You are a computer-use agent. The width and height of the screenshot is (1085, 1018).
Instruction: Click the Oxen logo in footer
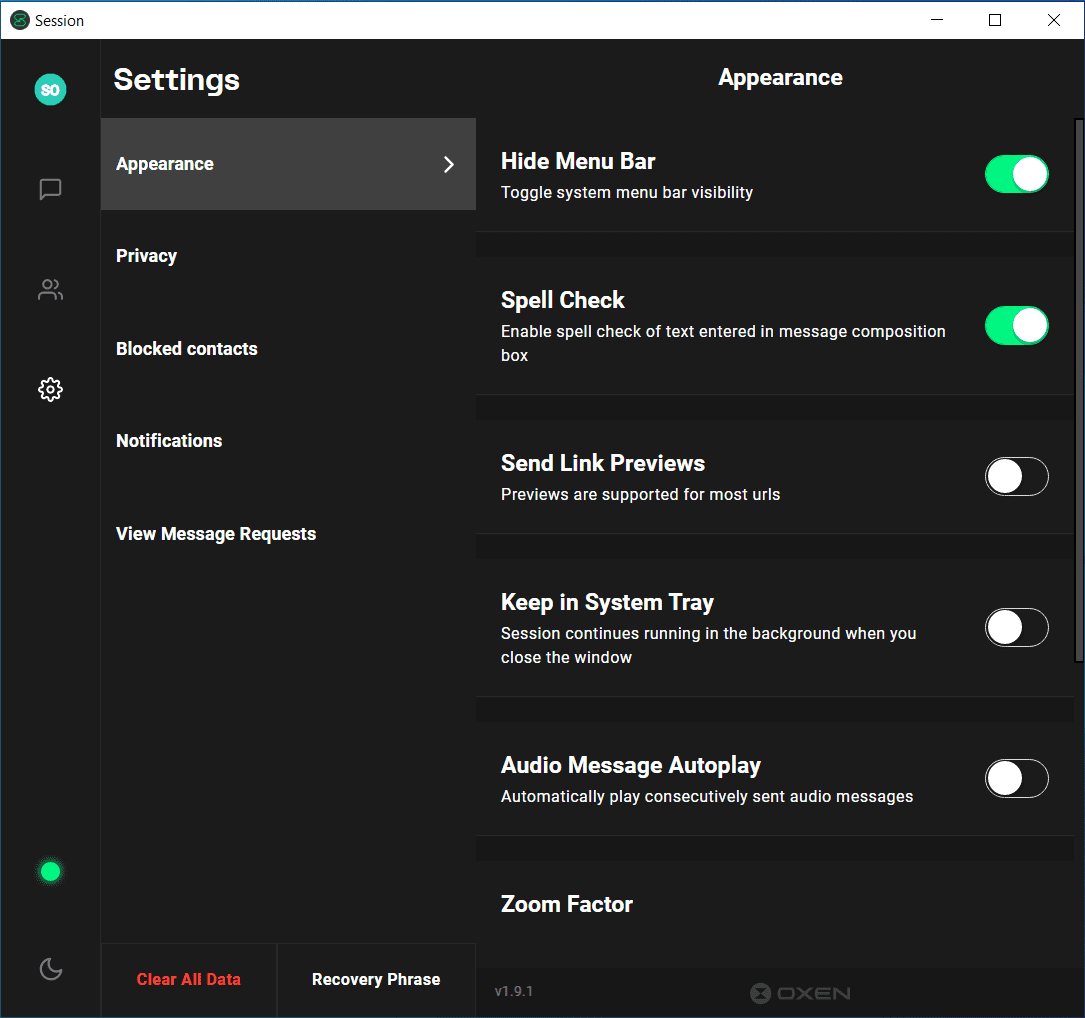800,993
